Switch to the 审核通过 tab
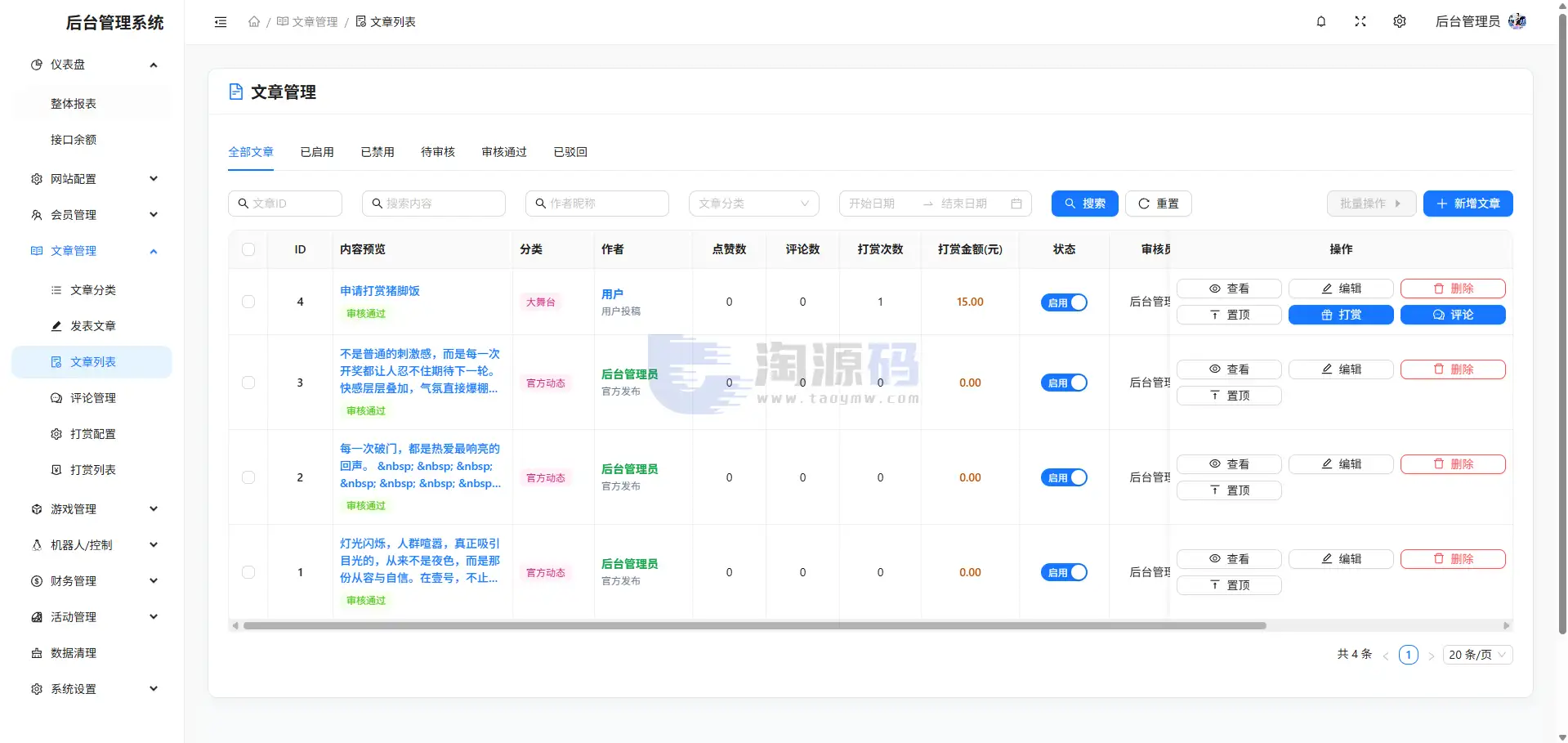 point(504,152)
